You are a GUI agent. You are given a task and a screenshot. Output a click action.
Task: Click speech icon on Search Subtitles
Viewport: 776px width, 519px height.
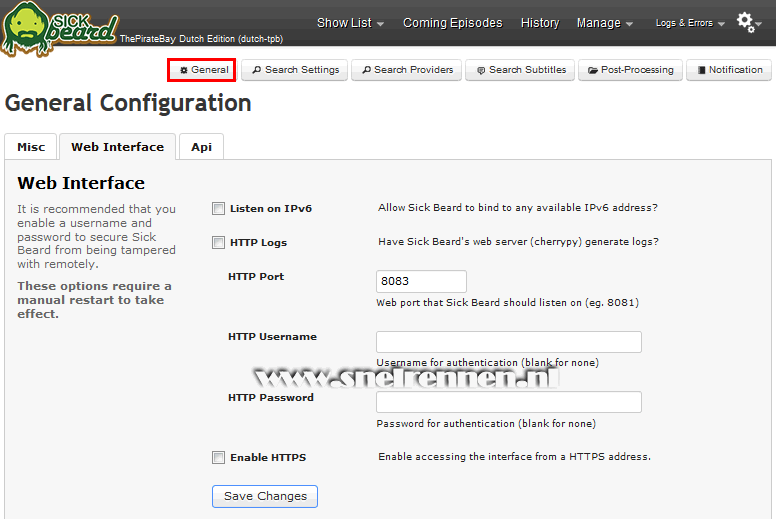[481, 70]
